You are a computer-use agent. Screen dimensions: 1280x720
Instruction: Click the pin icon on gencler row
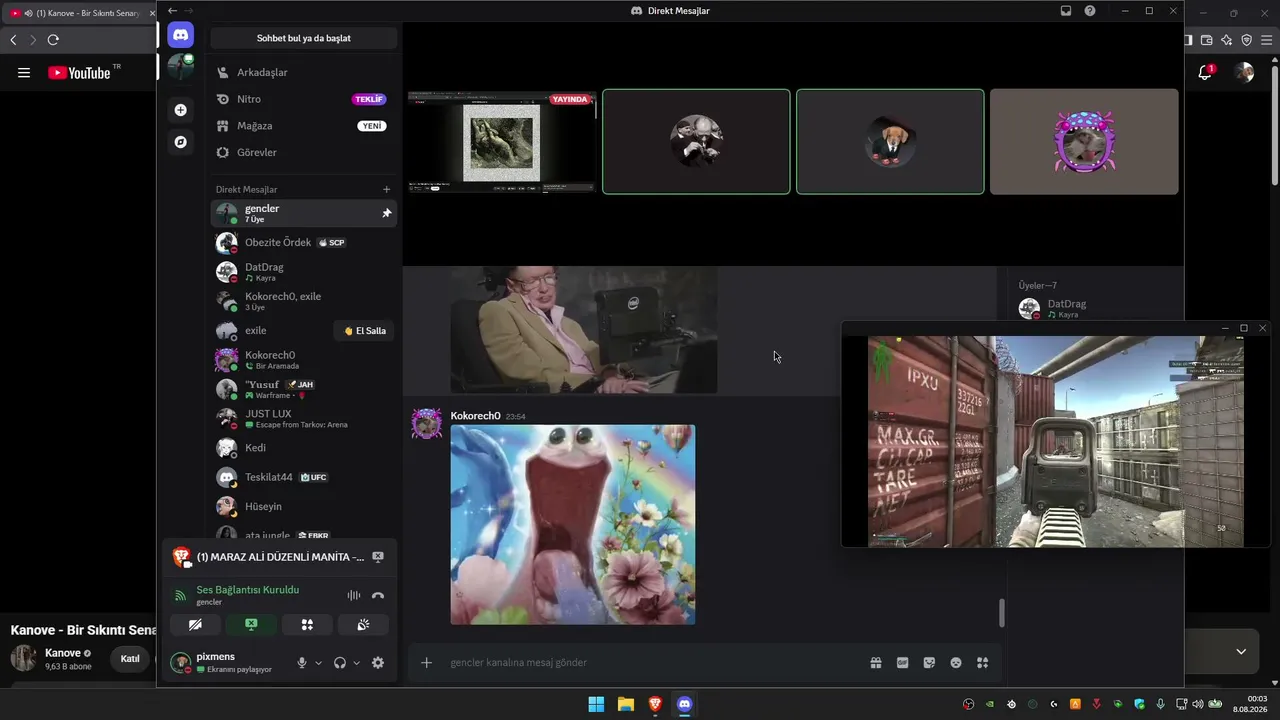click(387, 213)
